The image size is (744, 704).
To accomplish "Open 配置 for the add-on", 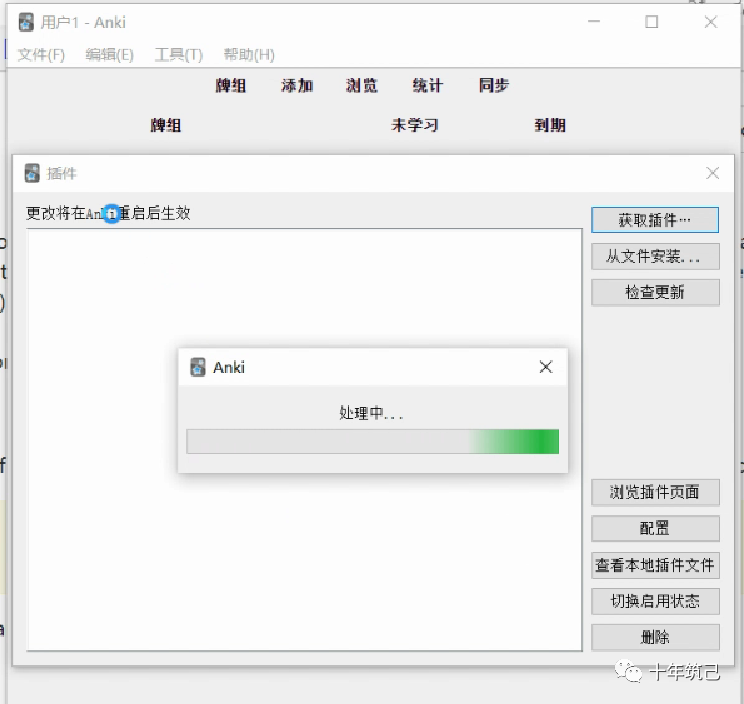I will tap(655, 528).
